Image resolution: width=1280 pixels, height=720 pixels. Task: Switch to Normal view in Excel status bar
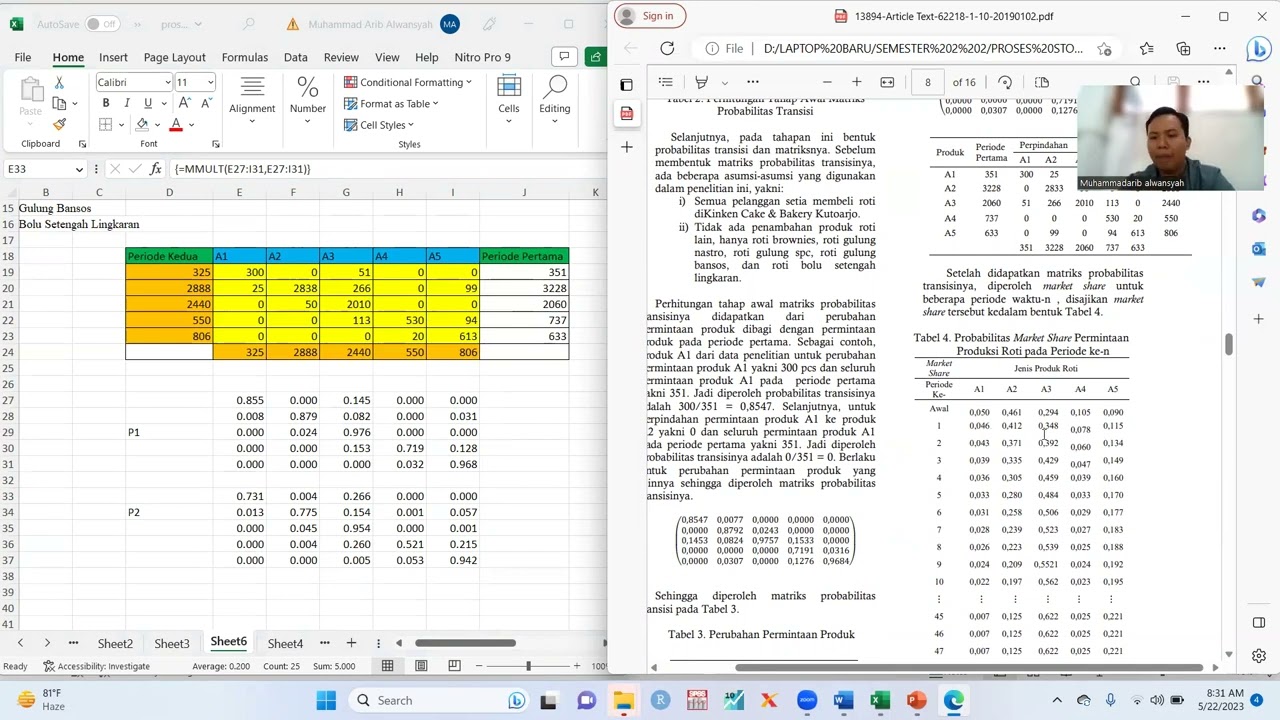coord(387,666)
